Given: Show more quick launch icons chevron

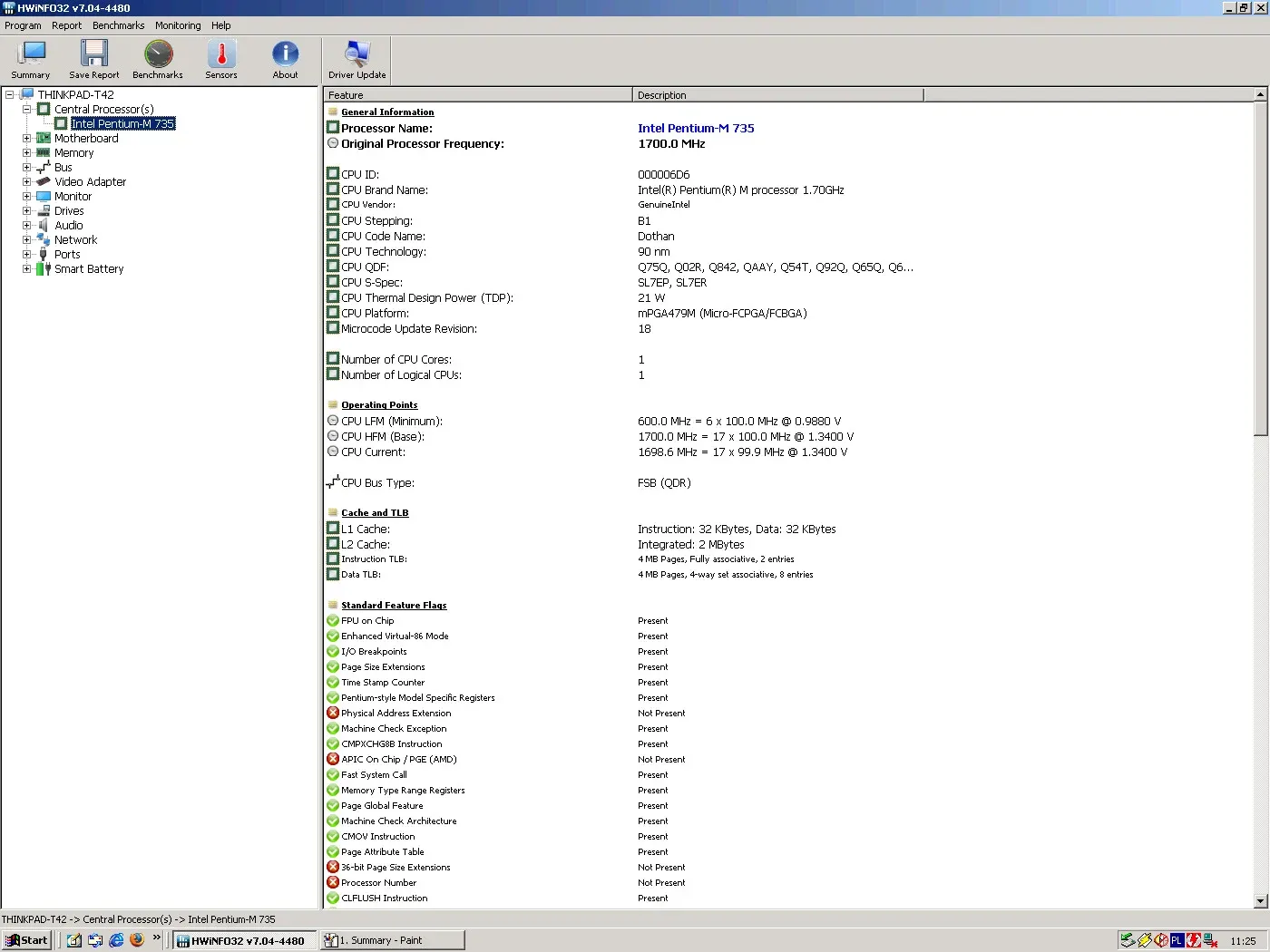Looking at the screenshot, I should [157, 937].
